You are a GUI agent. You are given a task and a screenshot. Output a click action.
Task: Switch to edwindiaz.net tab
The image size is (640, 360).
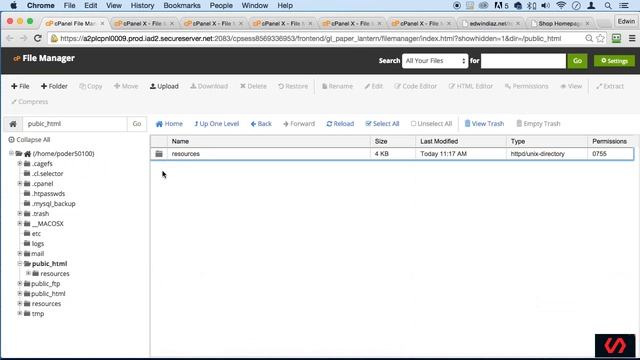(491, 24)
